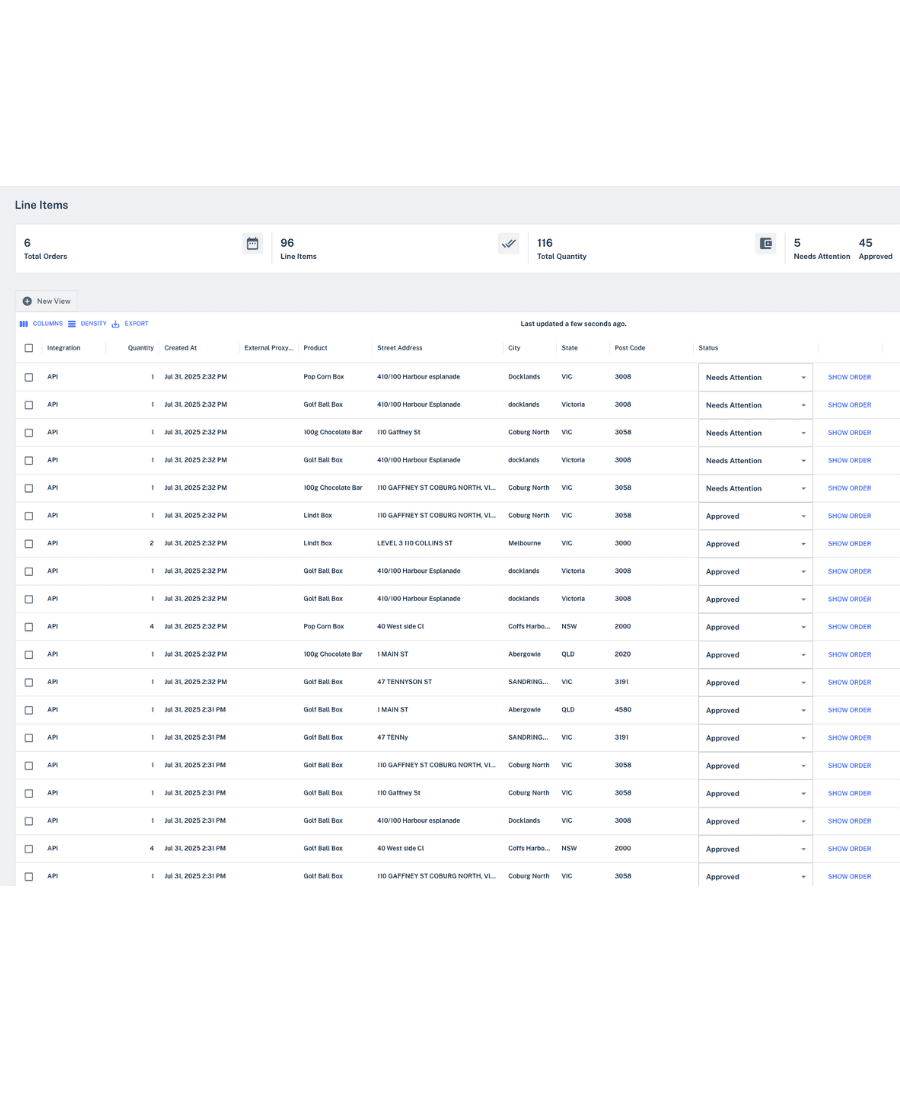Click Show Order for the first row
The width and height of the screenshot is (900, 1100).
tap(849, 377)
